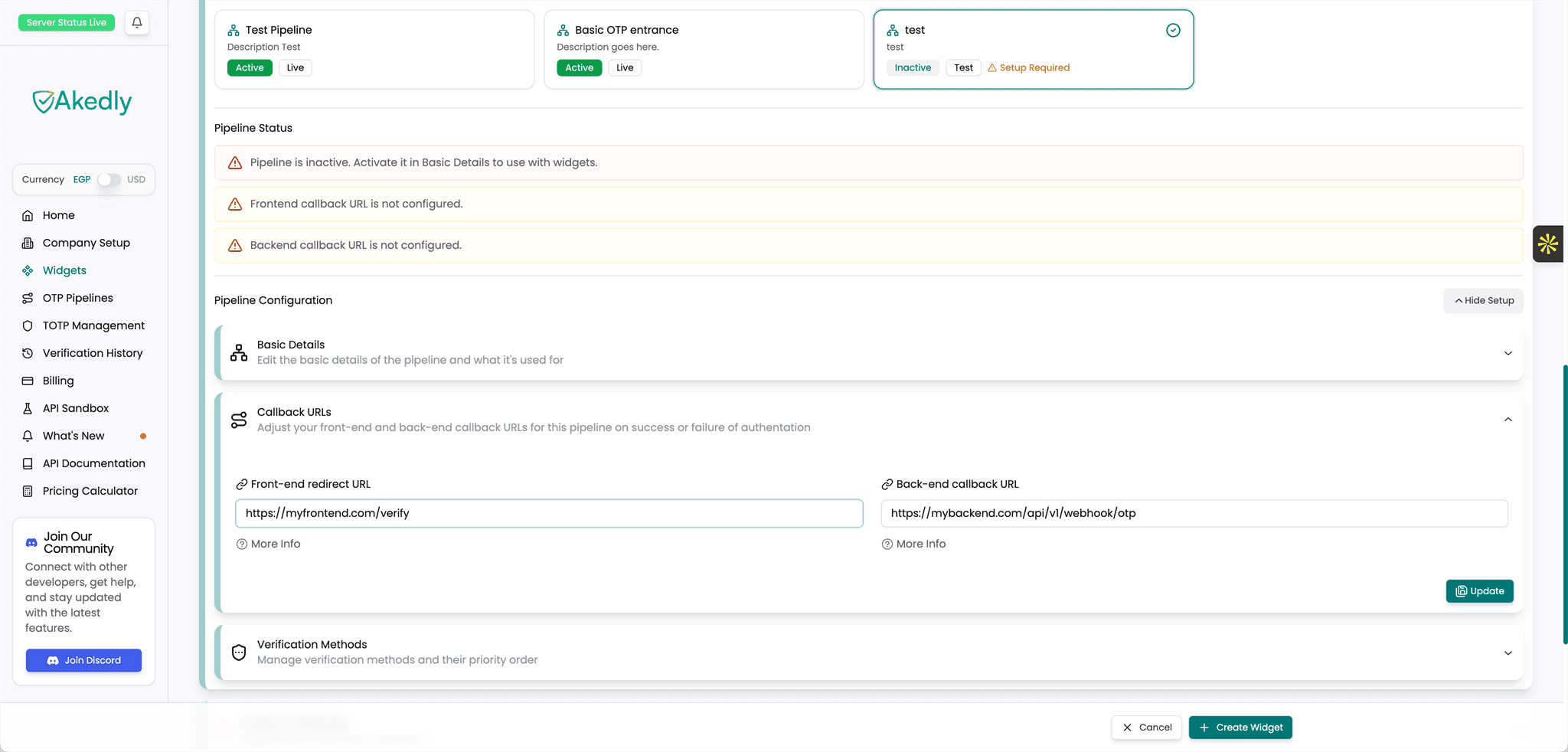Click Active badge on Test Pipeline card
This screenshot has width=1568, height=752.
tap(250, 67)
